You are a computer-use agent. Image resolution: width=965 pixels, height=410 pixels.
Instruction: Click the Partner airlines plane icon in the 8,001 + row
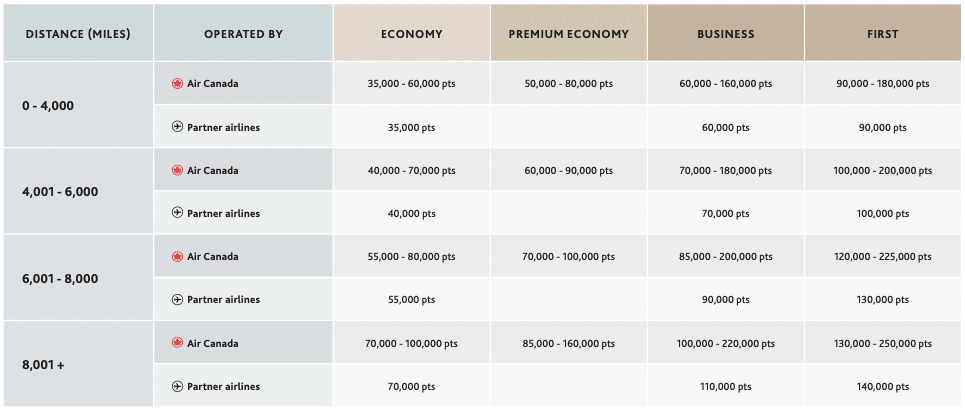(178, 386)
